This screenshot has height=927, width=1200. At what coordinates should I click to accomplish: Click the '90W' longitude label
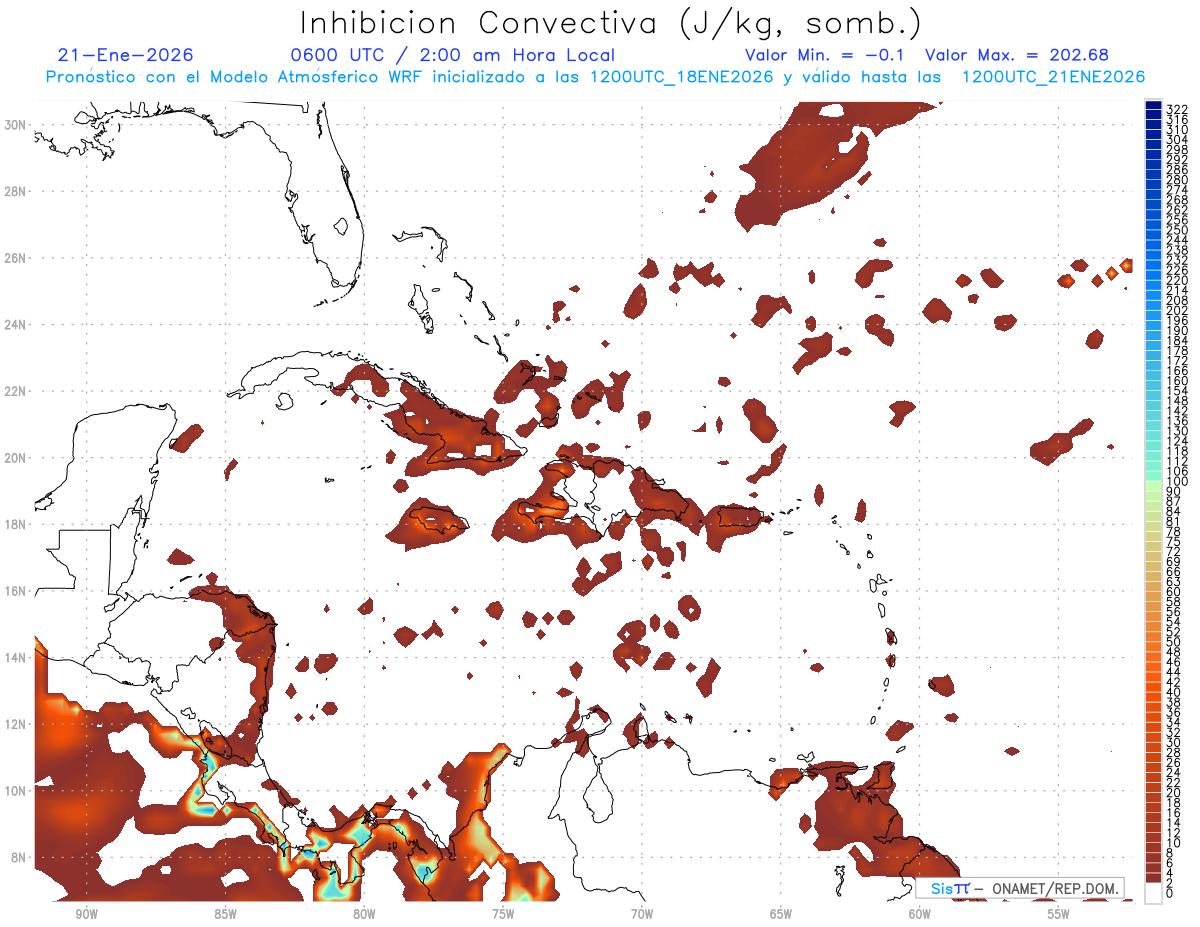click(86, 915)
